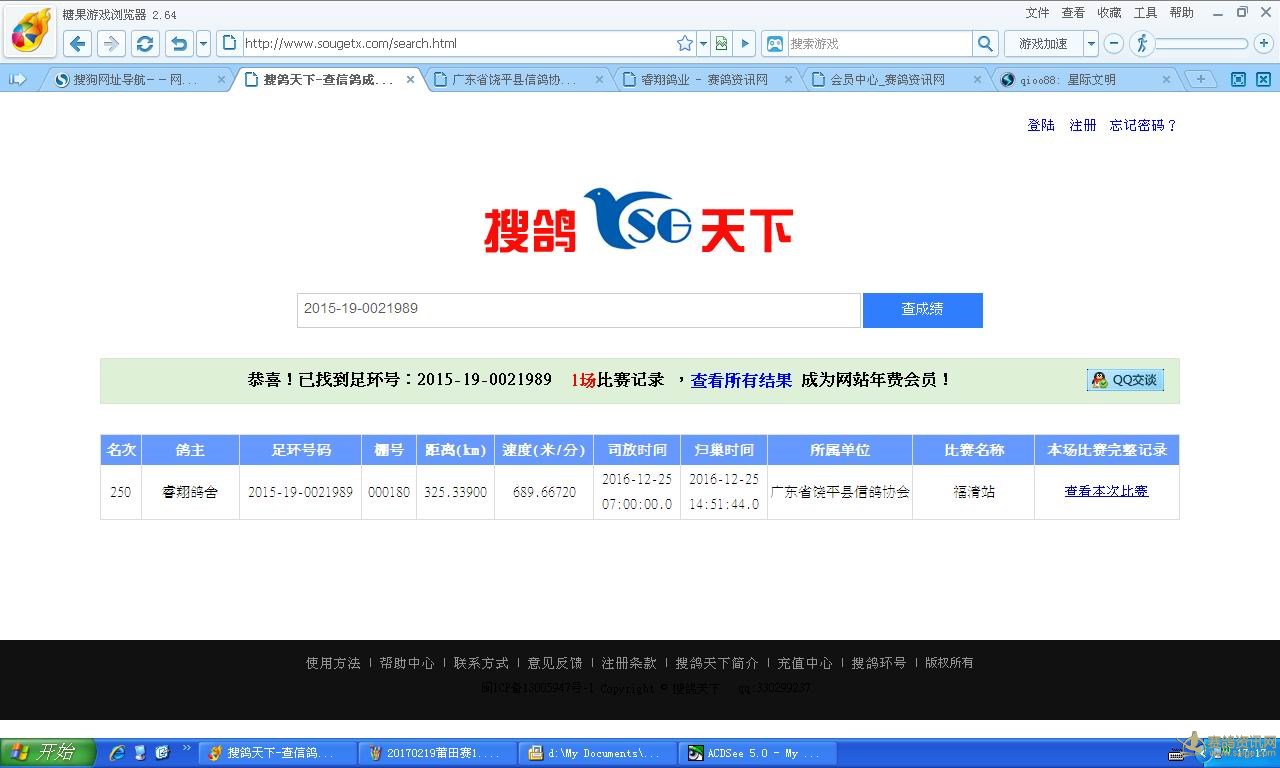Screen dimensions: 1280x768
Task: Click the minus speed decrease icon
Action: (1114, 43)
